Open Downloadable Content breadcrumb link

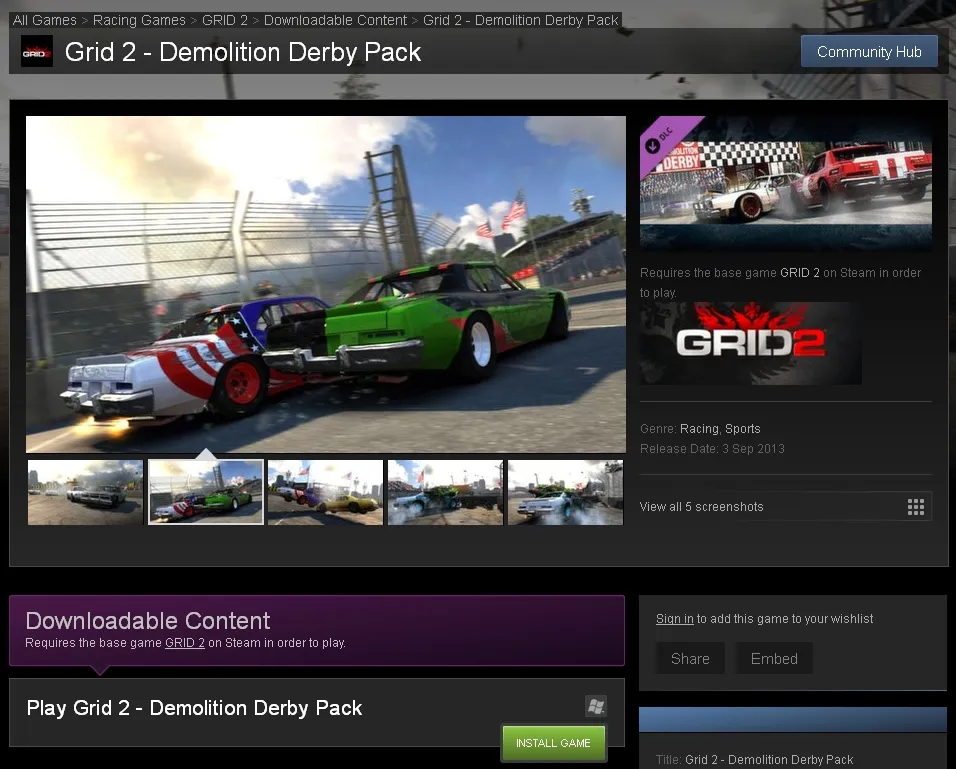tap(335, 20)
